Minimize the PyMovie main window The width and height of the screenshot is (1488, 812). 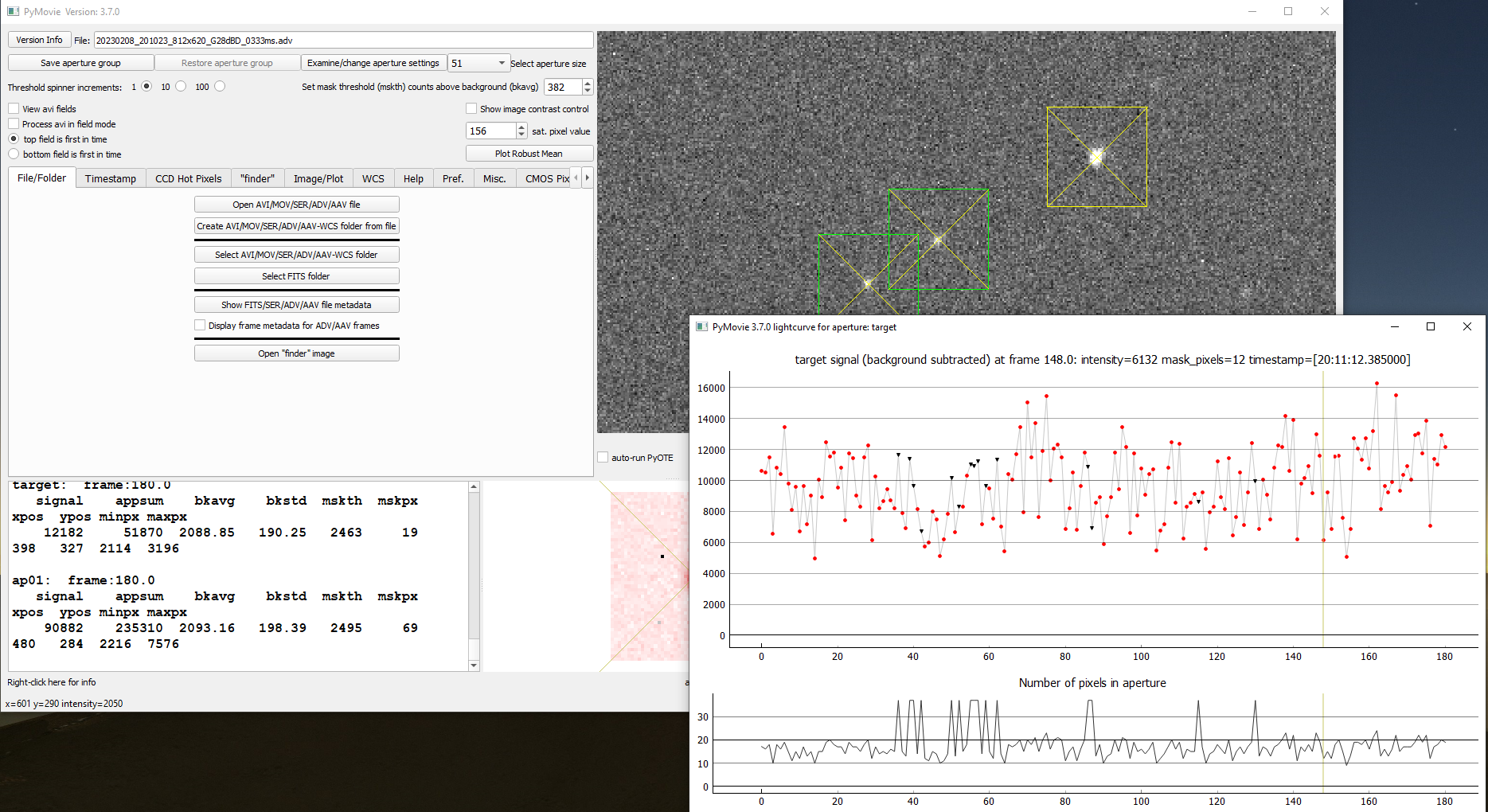point(1252,11)
